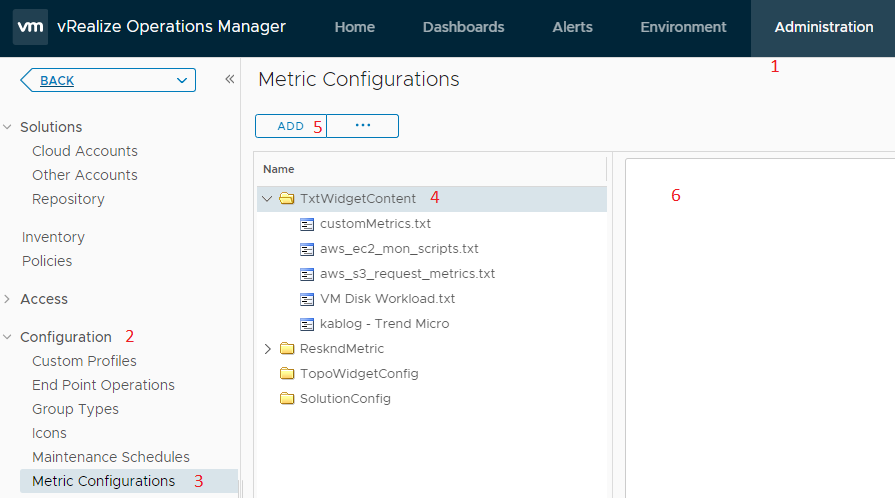
Task: Click the ReskndMetric folder icon
Action: coord(287,349)
